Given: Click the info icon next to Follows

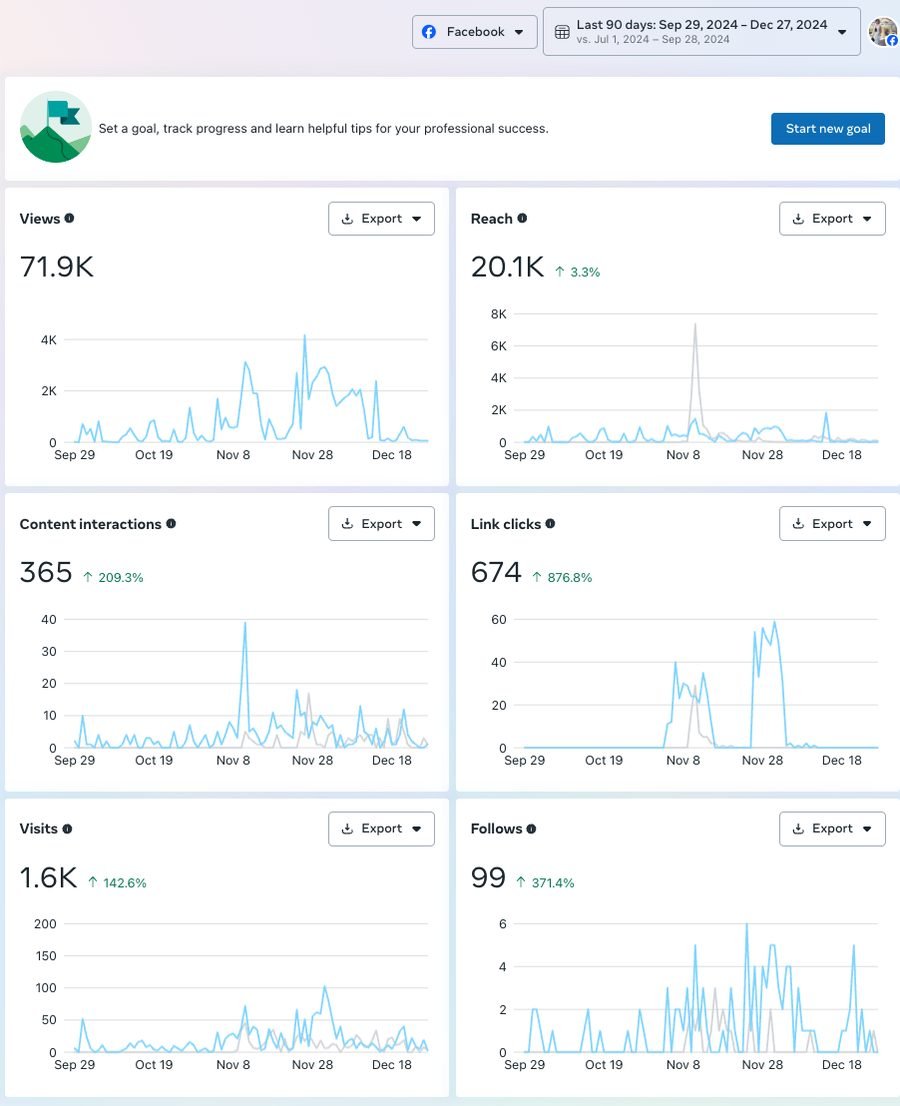Looking at the screenshot, I should pyautogui.click(x=531, y=829).
